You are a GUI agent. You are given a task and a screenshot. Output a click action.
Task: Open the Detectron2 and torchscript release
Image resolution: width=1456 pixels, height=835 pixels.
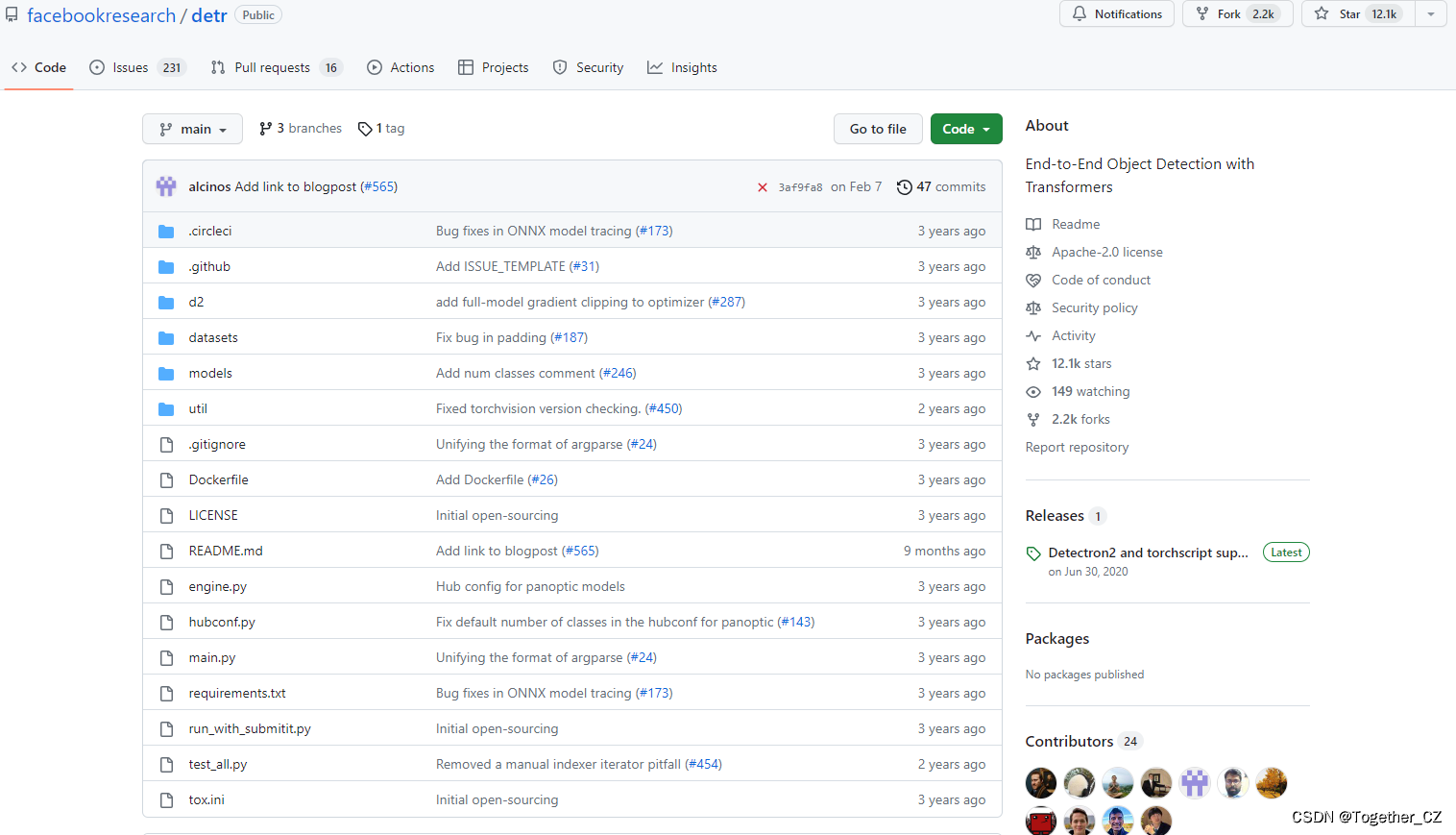pyautogui.click(x=1149, y=553)
